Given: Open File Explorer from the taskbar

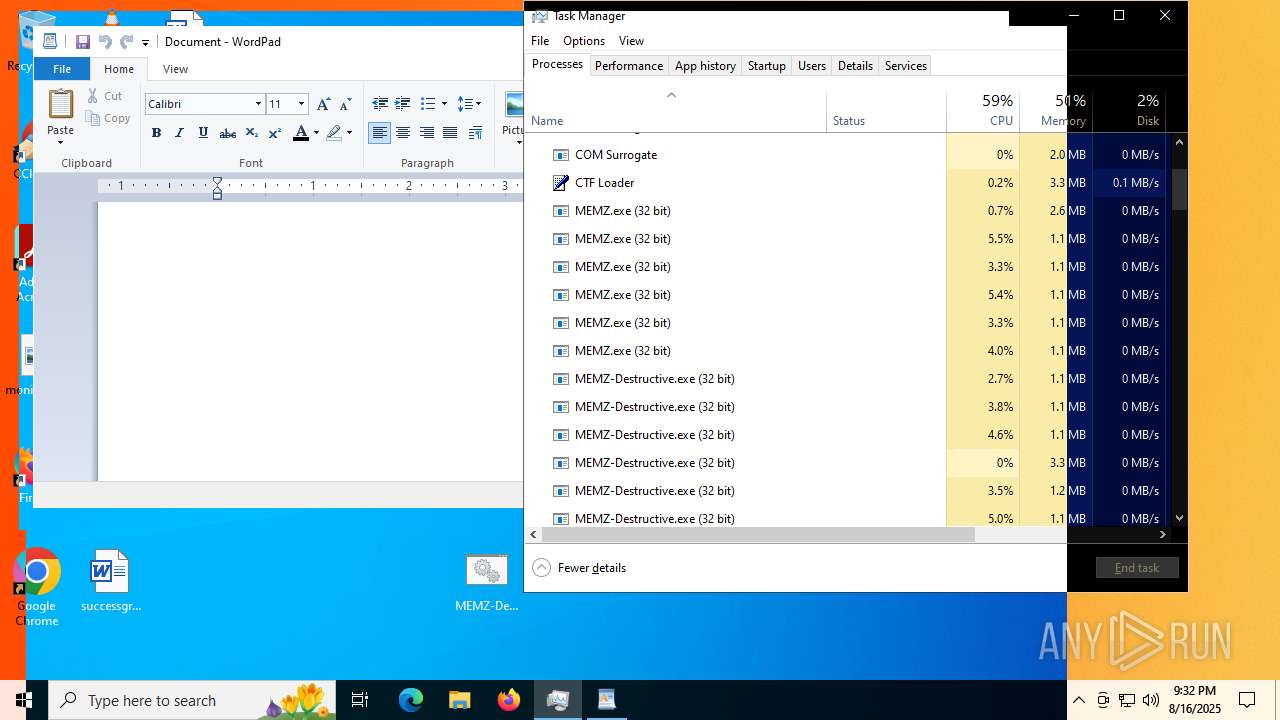Looking at the screenshot, I should pyautogui.click(x=460, y=700).
